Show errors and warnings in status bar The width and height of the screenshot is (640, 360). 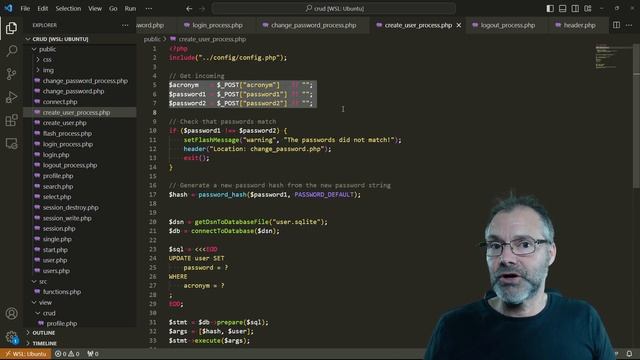click(67, 354)
